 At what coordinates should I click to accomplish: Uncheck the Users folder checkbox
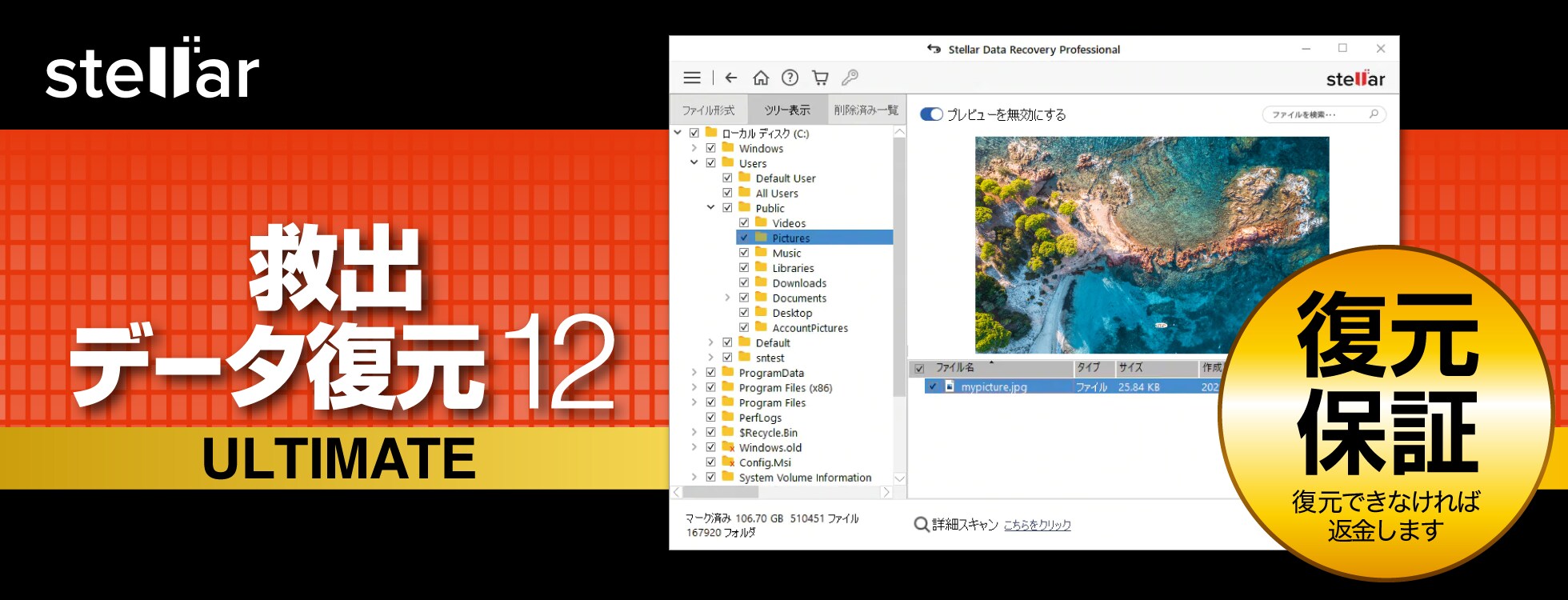[x=710, y=163]
